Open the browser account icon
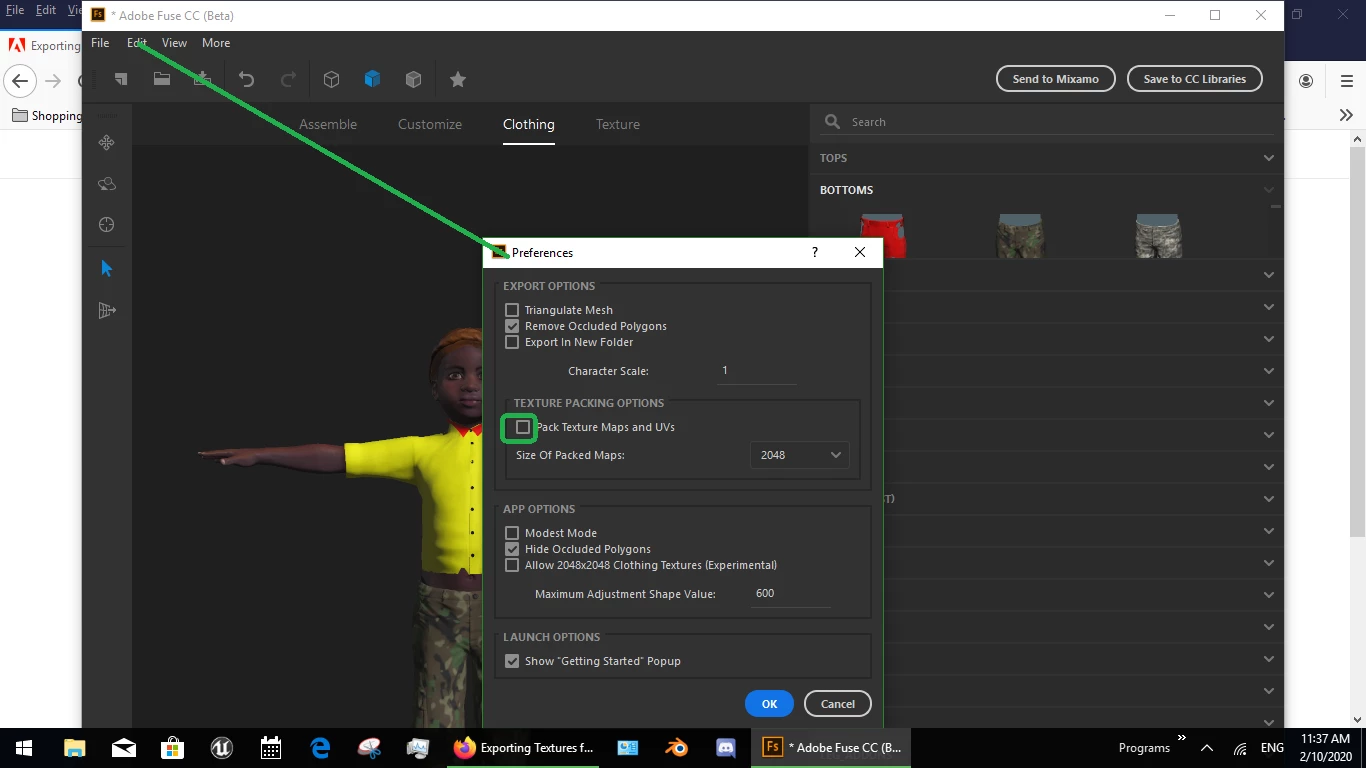Image resolution: width=1366 pixels, height=768 pixels. point(1306,81)
